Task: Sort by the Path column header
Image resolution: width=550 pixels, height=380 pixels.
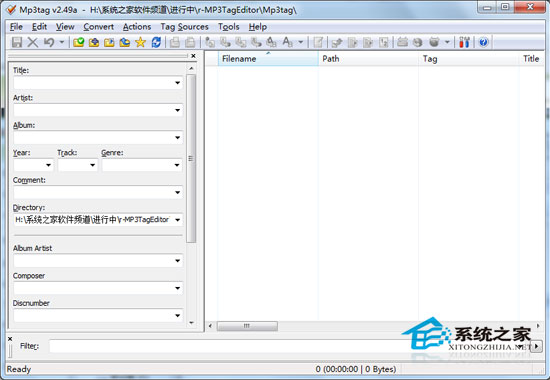Action: 368,59
